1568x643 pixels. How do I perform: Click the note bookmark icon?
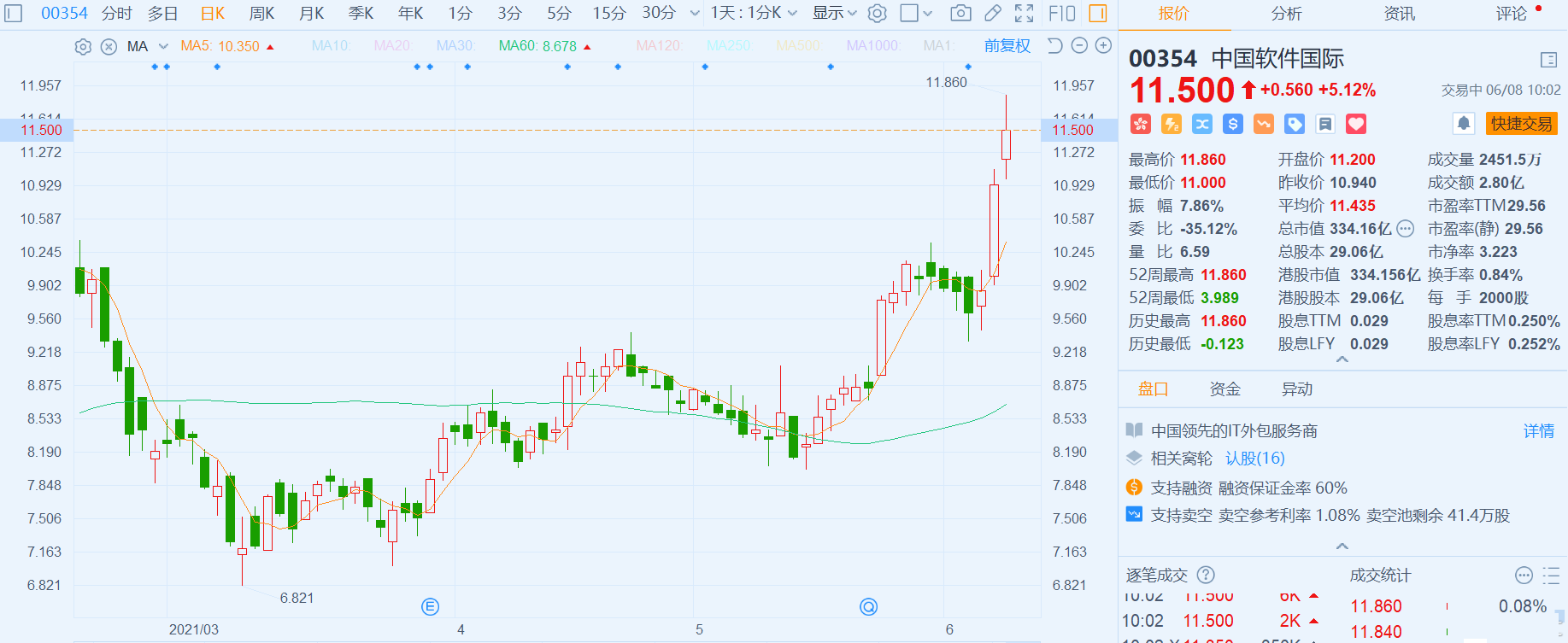pos(1325,124)
